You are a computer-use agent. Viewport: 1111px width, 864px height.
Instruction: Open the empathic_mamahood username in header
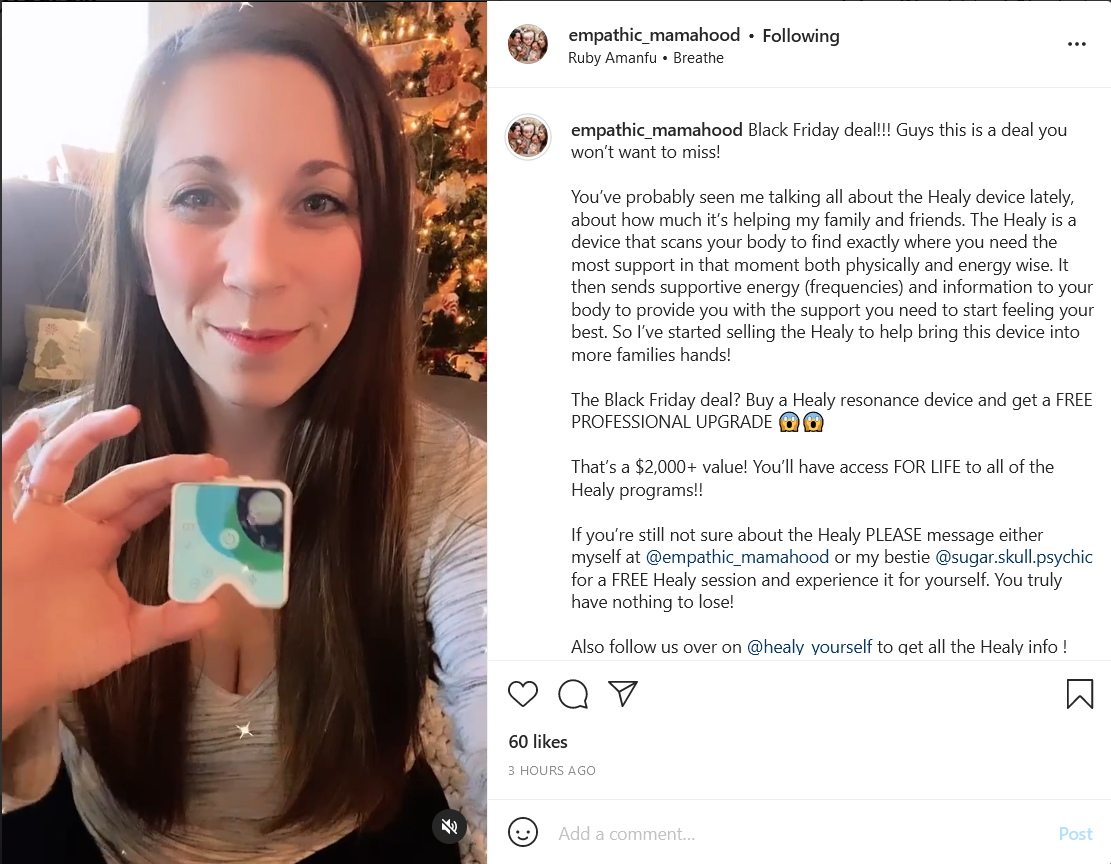tap(654, 35)
